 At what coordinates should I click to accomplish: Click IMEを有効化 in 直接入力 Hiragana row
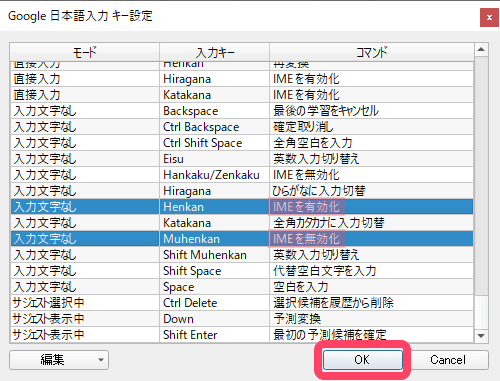(x=371, y=79)
